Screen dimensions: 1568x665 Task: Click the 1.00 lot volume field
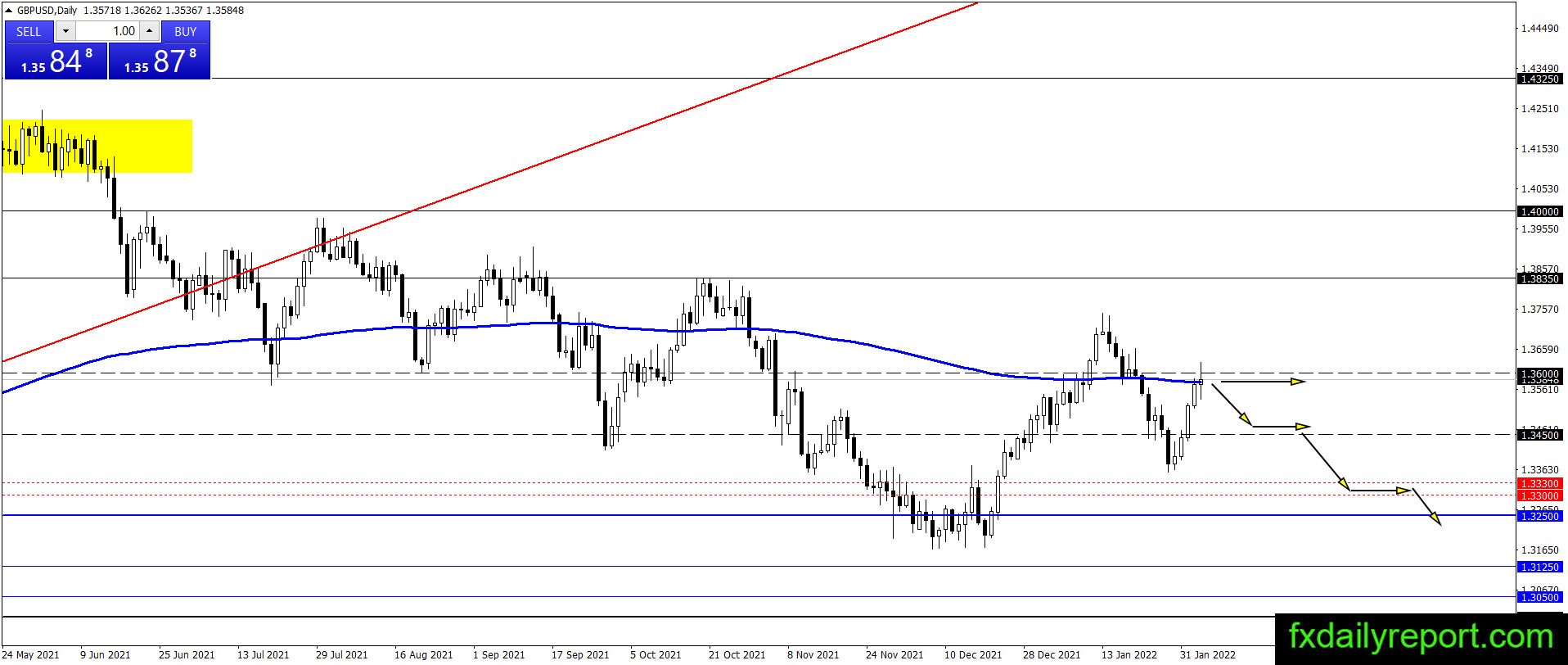108,31
